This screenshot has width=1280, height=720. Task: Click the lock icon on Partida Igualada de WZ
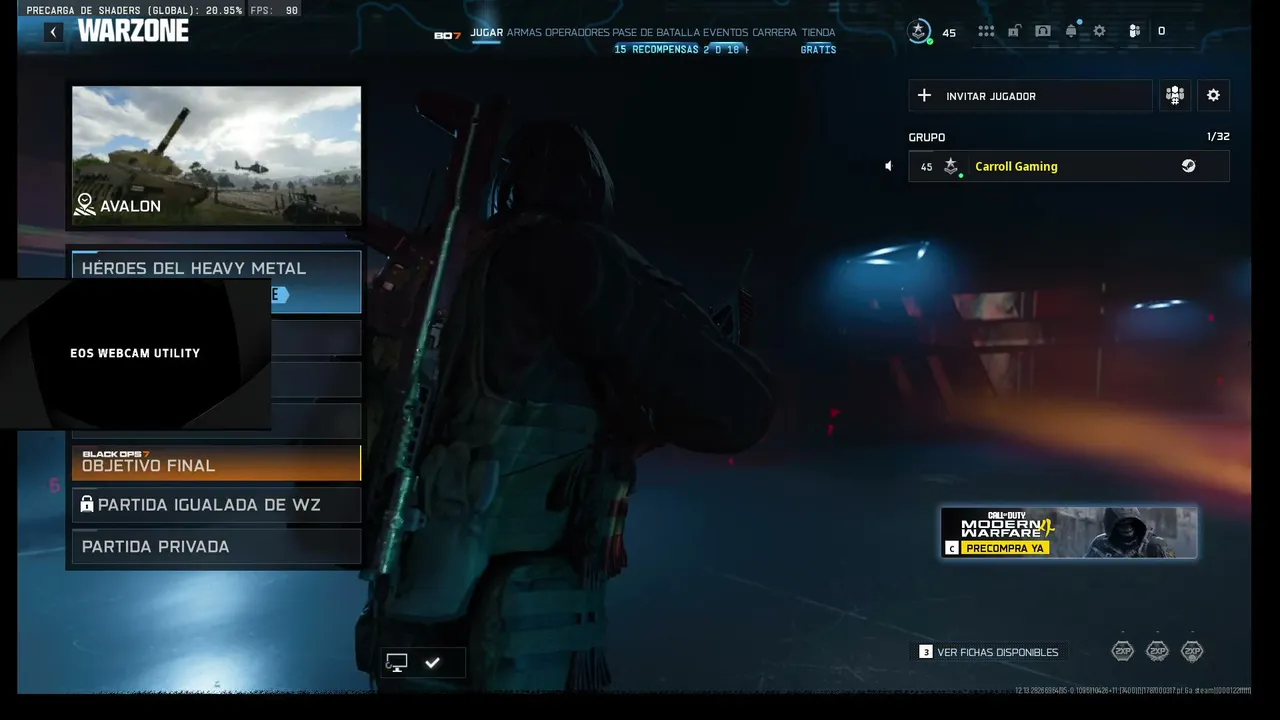click(87, 505)
